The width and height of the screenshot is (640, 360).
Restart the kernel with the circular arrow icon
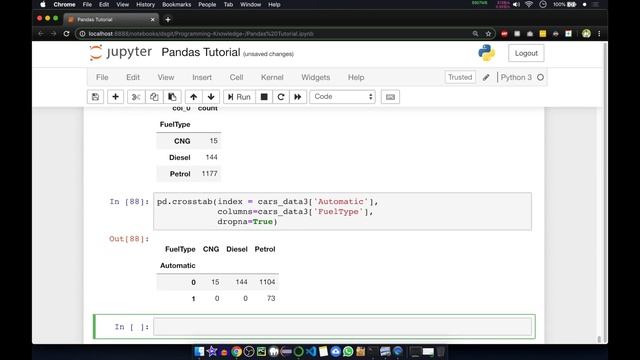point(281,97)
